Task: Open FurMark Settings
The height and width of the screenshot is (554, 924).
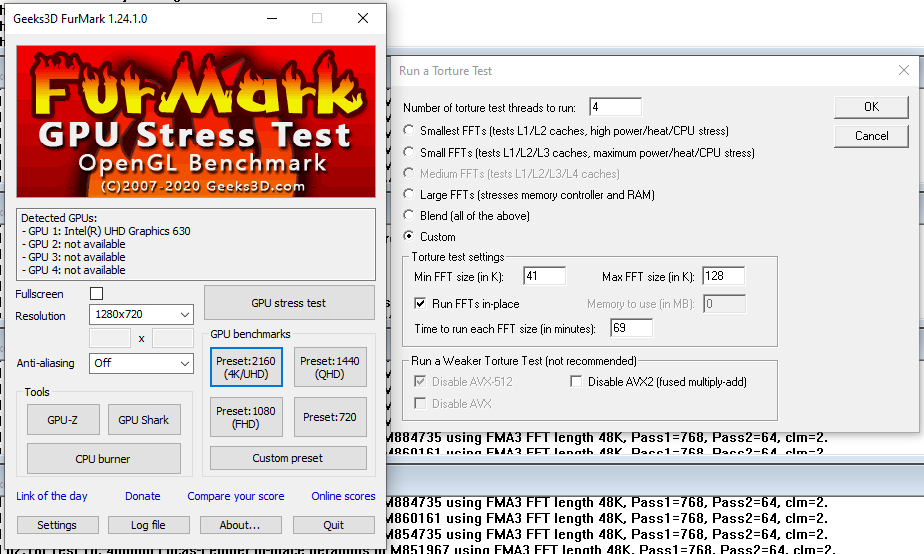Action: click(x=57, y=525)
